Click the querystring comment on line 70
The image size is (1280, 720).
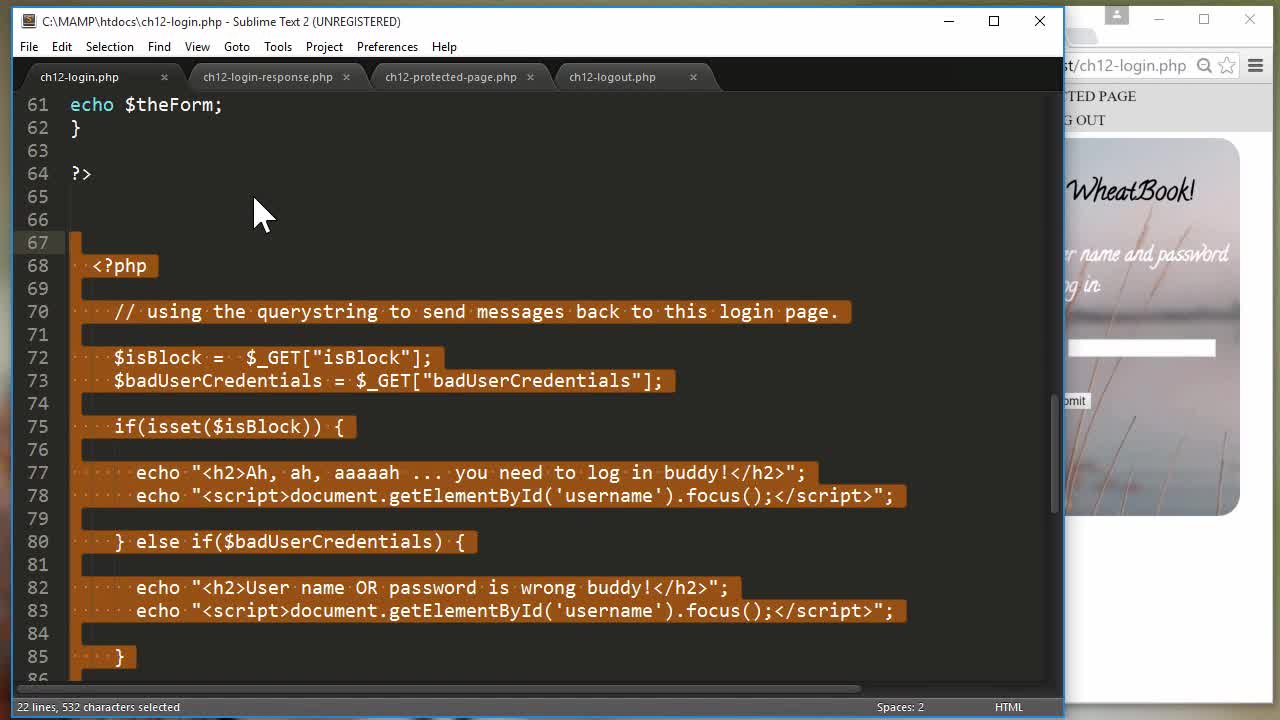pos(476,311)
